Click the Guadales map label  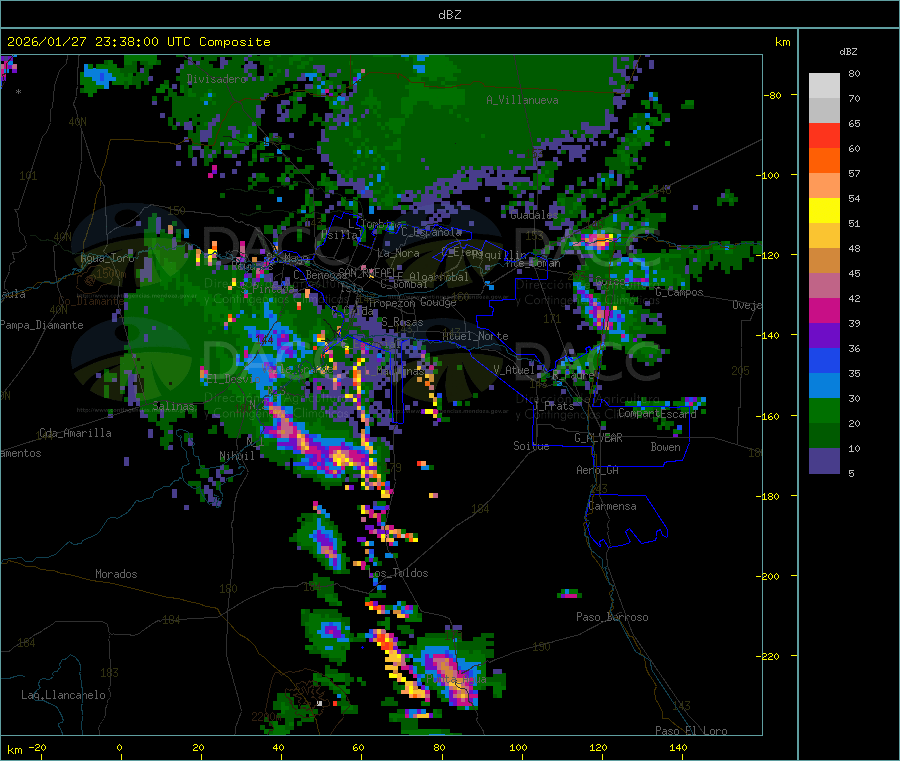(534, 215)
